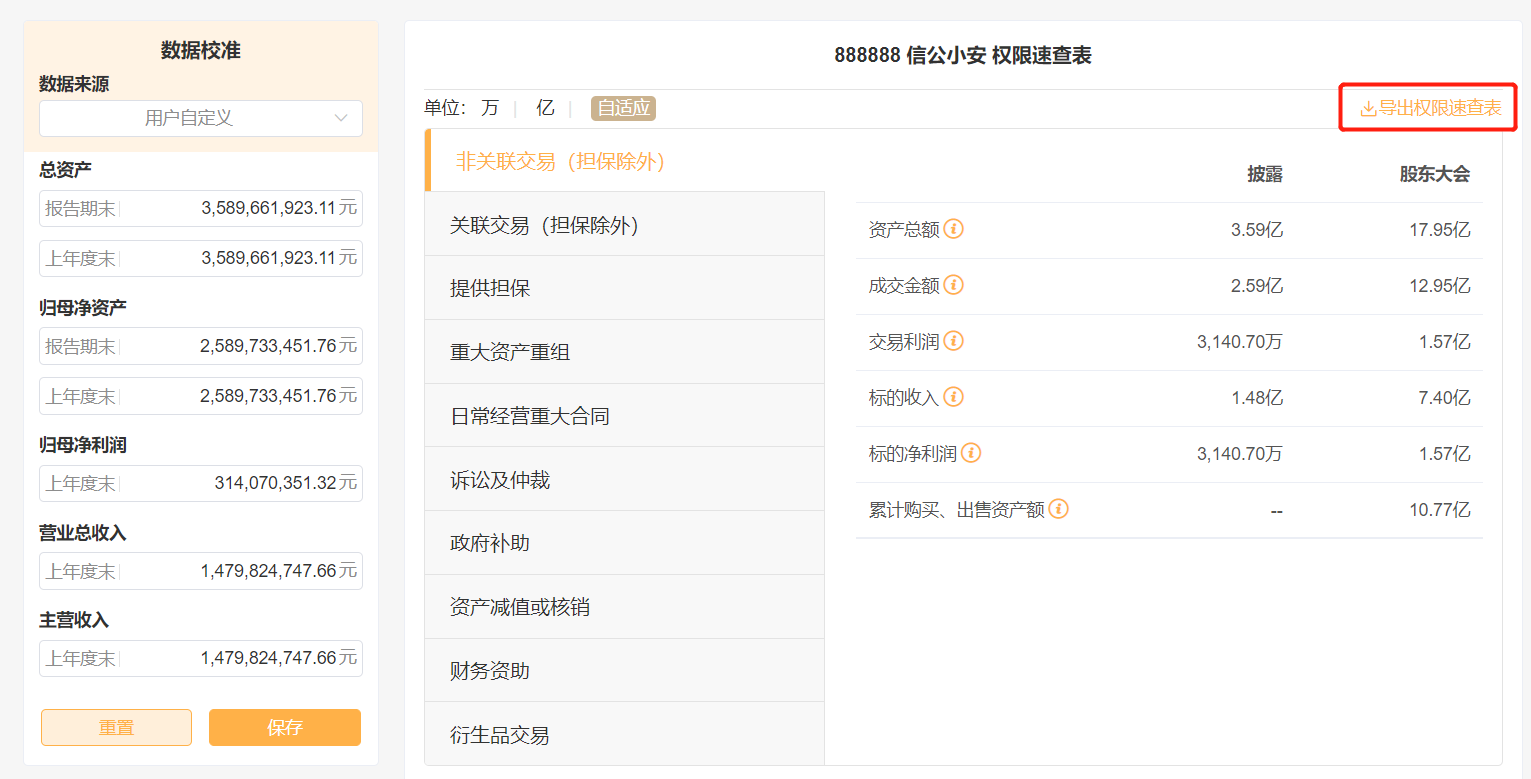1531x779 pixels.
Task: Click info icon next to 标的净利润
Action: (971, 453)
